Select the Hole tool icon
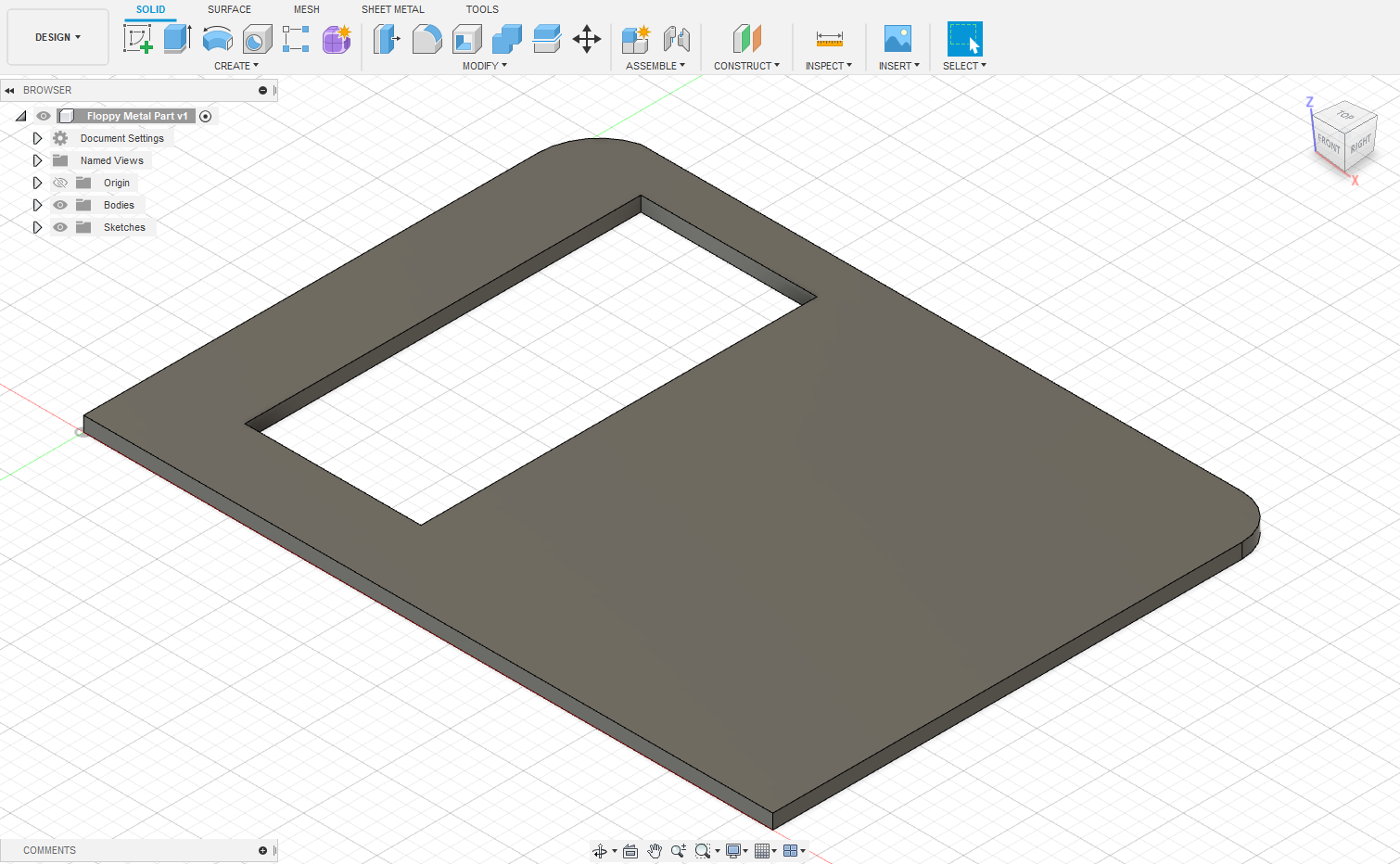Viewport: 1400px width, 864px height. point(258,39)
